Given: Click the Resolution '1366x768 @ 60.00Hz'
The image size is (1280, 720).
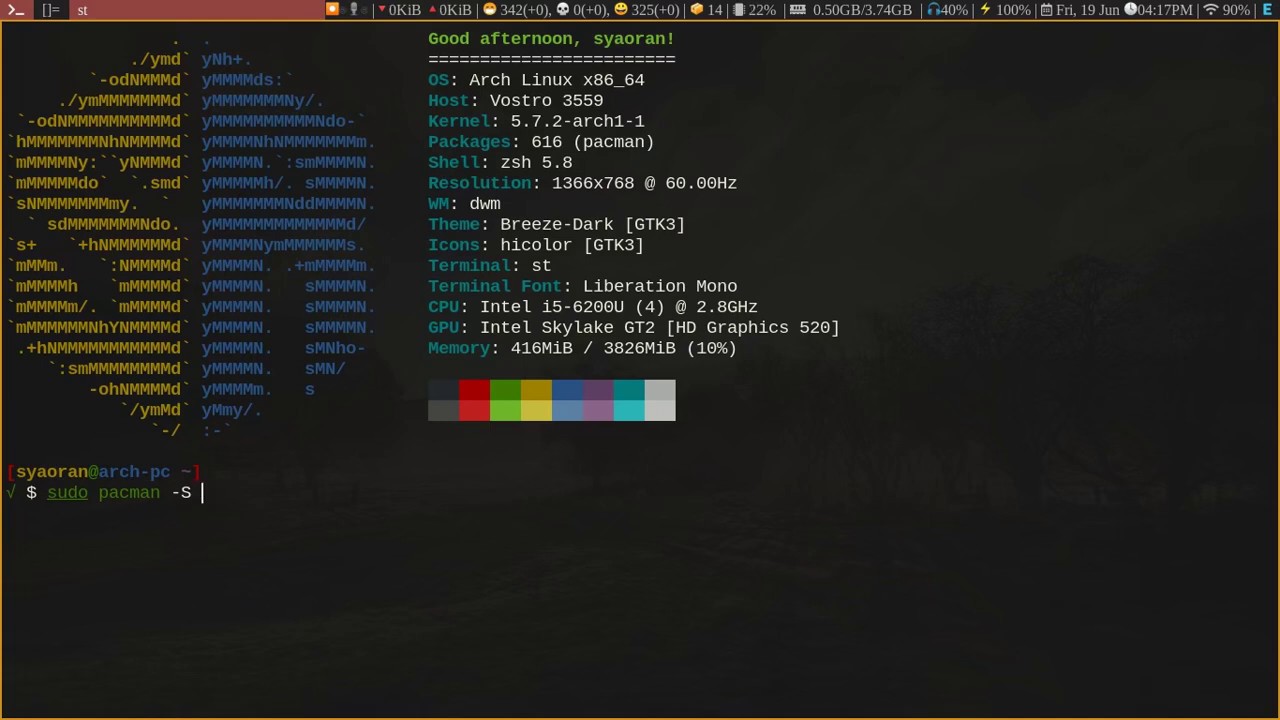Looking at the screenshot, I should [x=644, y=183].
